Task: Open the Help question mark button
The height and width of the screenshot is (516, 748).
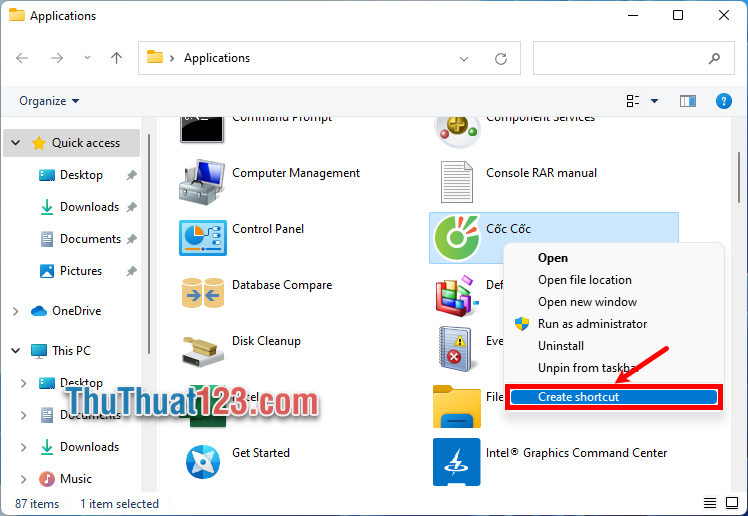Action: pos(723,101)
